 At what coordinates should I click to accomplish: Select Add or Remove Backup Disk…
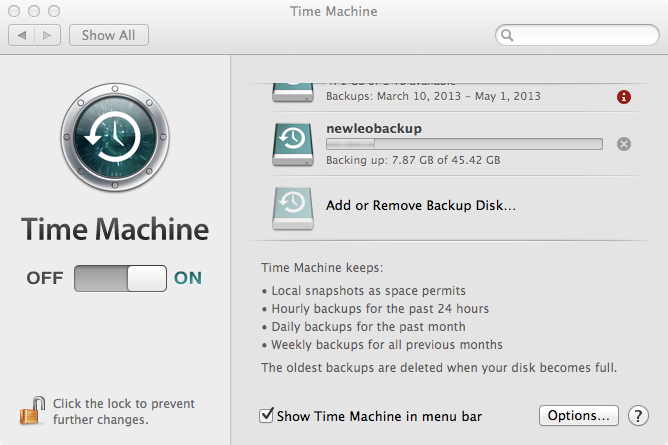(420, 206)
